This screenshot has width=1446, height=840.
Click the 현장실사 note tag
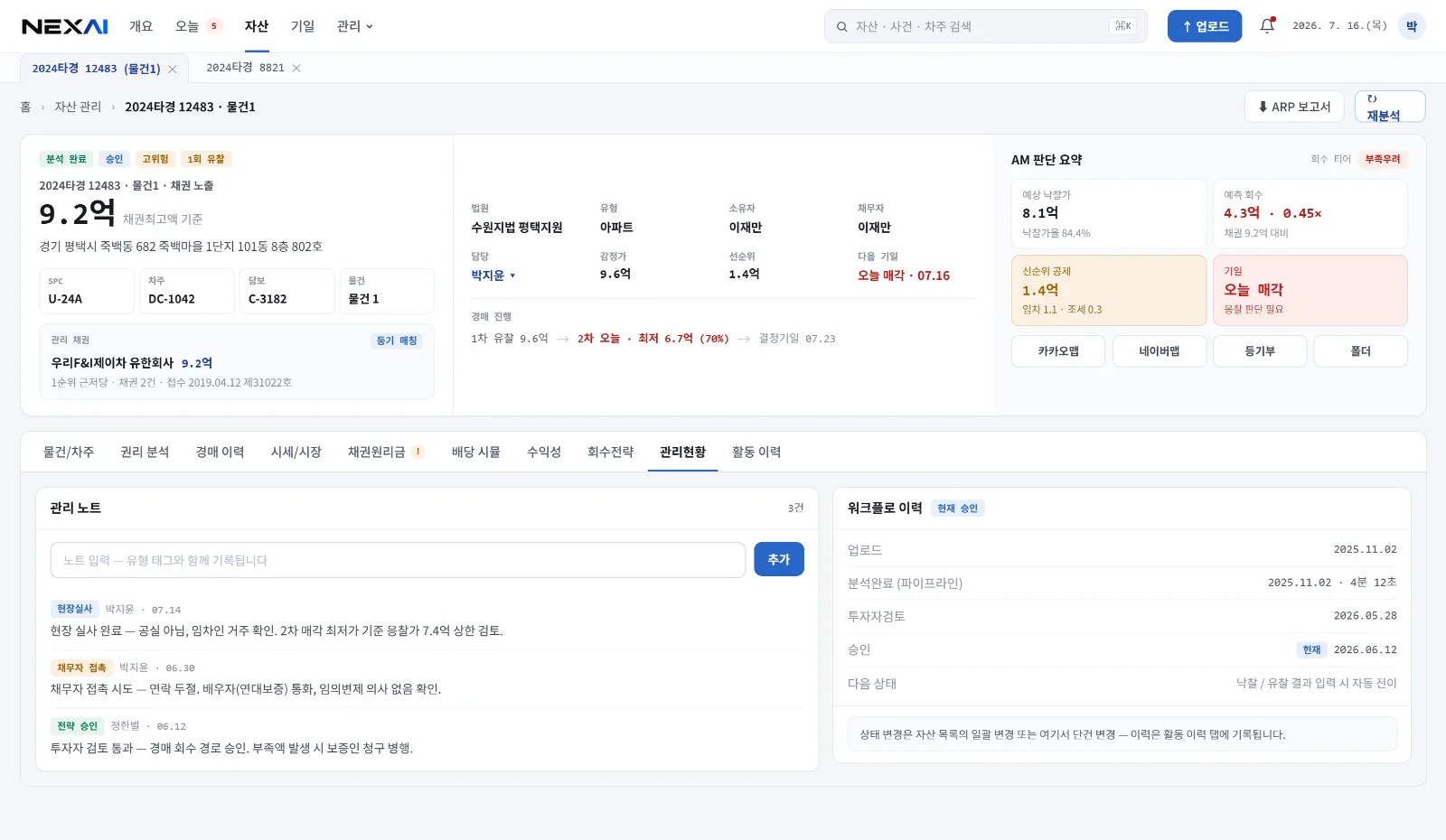coord(74,609)
